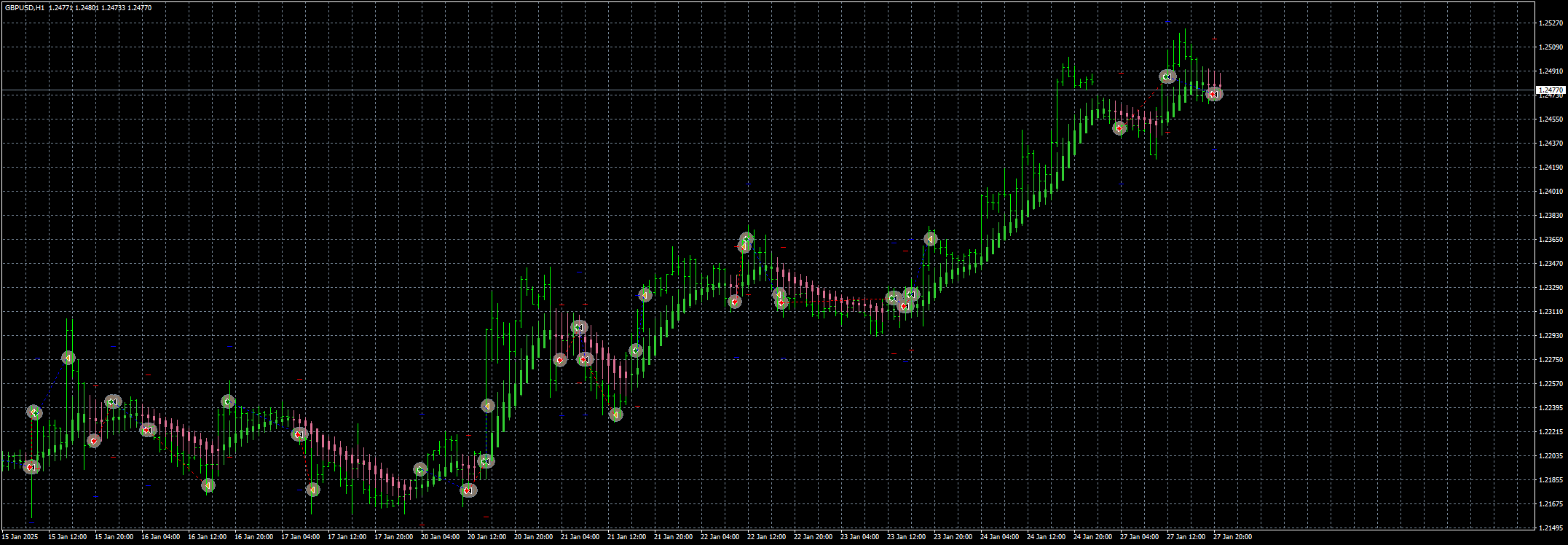Click the time axis label 24 Jan 04:00

pos(999,537)
